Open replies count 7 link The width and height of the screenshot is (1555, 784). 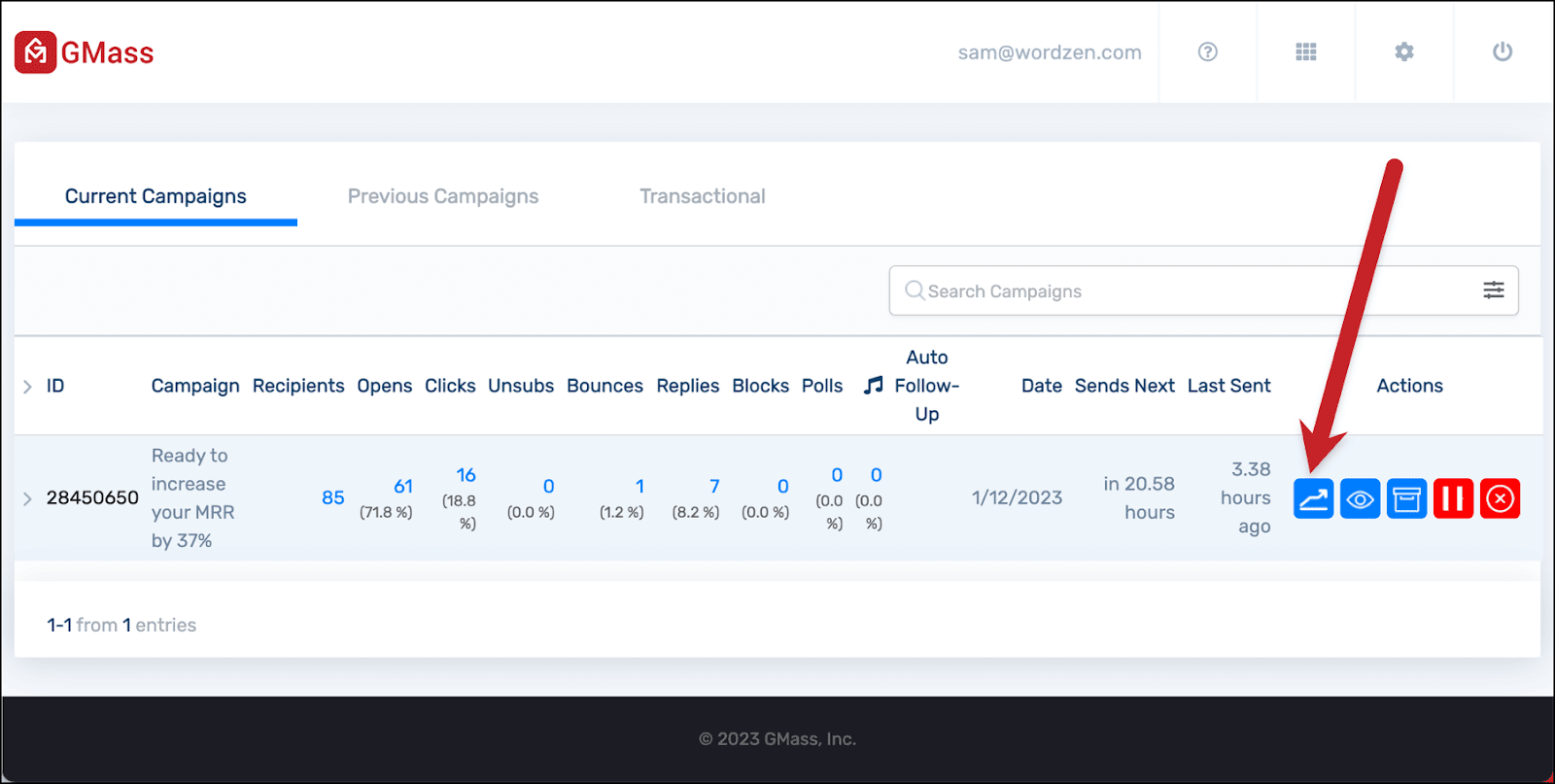[714, 486]
